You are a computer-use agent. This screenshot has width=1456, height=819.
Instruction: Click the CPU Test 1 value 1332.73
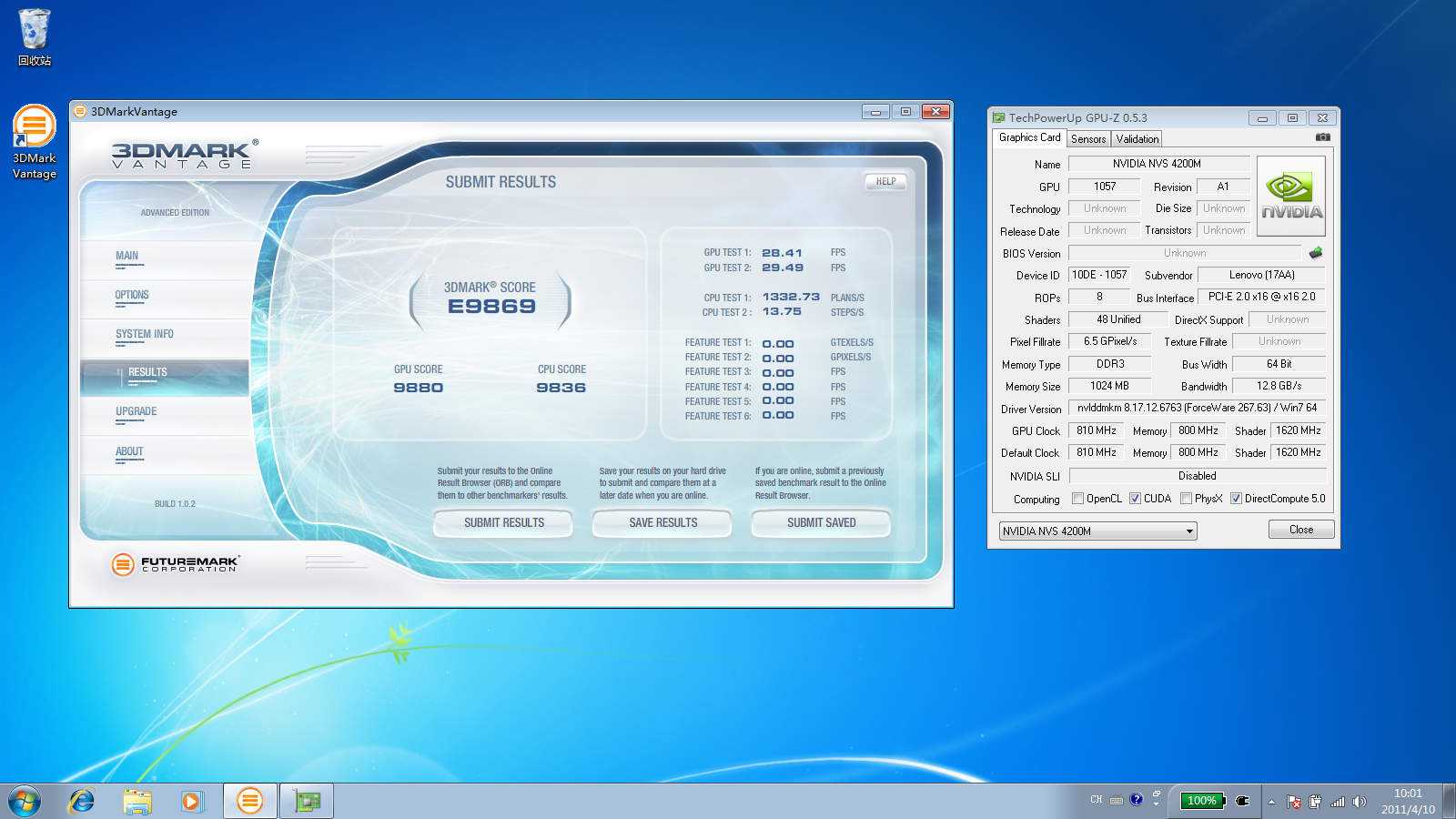[791, 297]
